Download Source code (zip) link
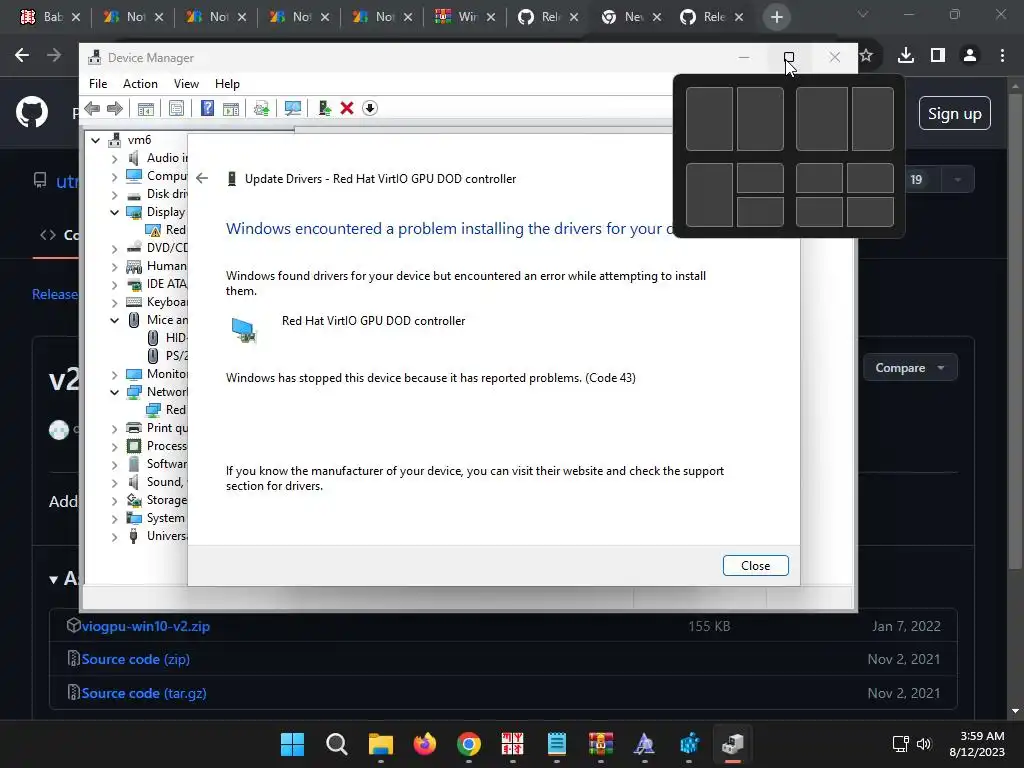 point(135,660)
